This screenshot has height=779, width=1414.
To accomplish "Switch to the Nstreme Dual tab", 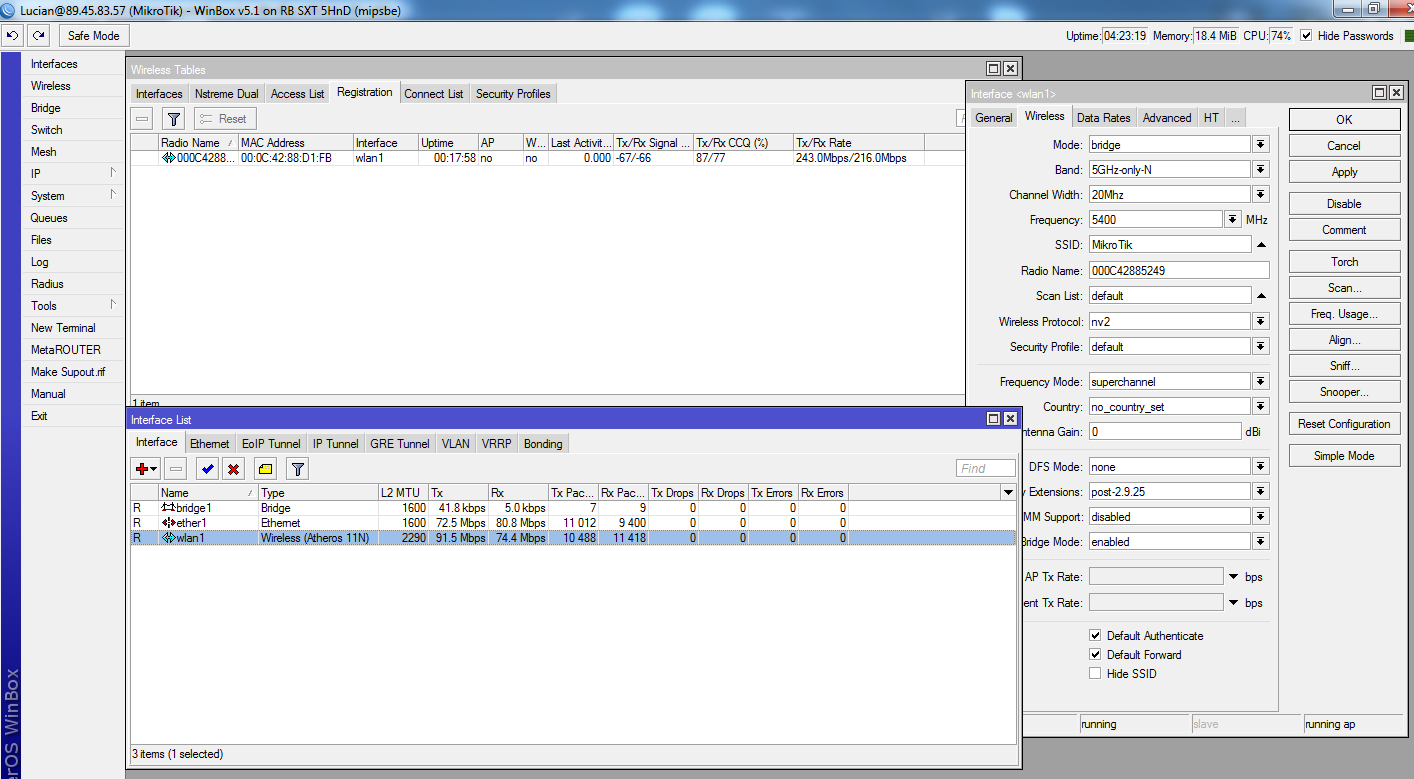I will 227,94.
